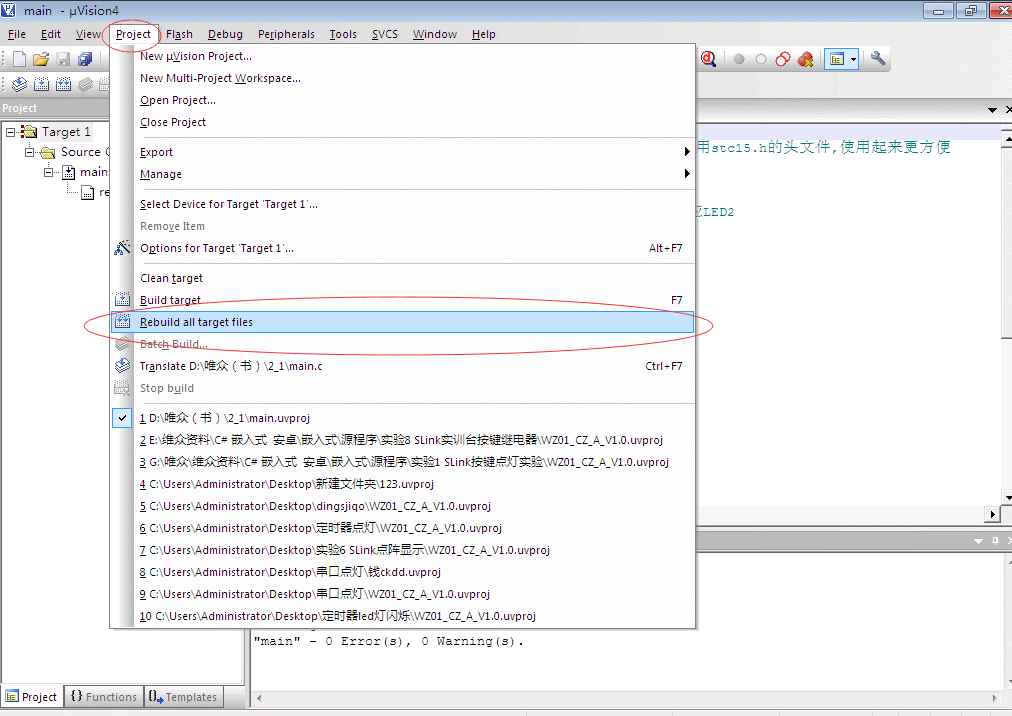Kill all breakpoints with the toolbar icon

805,59
